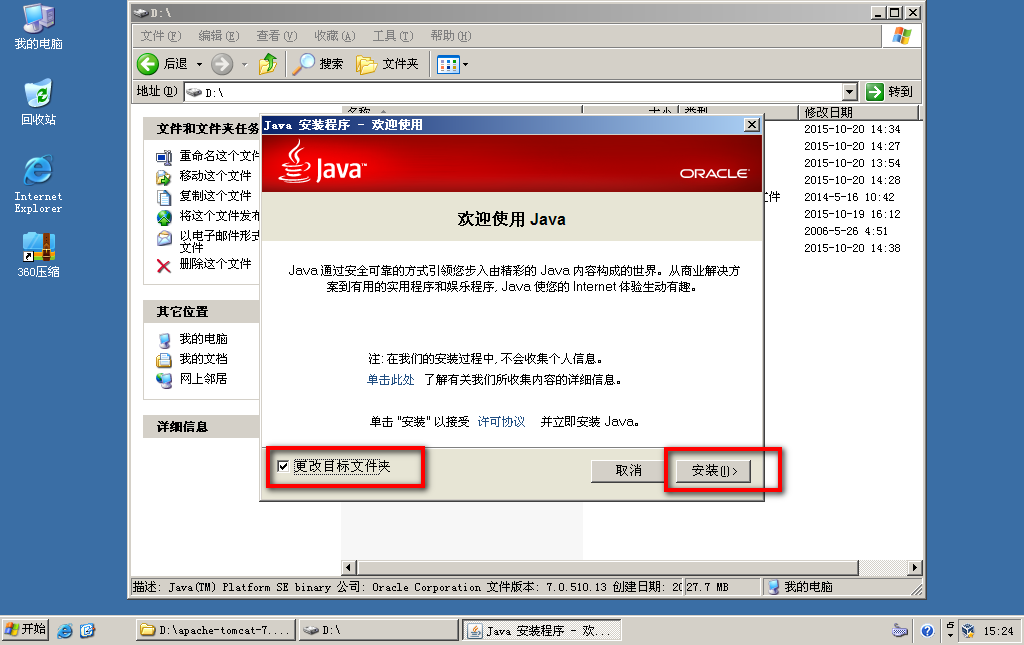Open the Views icon menu
The width and height of the screenshot is (1024, 645).
448,64
